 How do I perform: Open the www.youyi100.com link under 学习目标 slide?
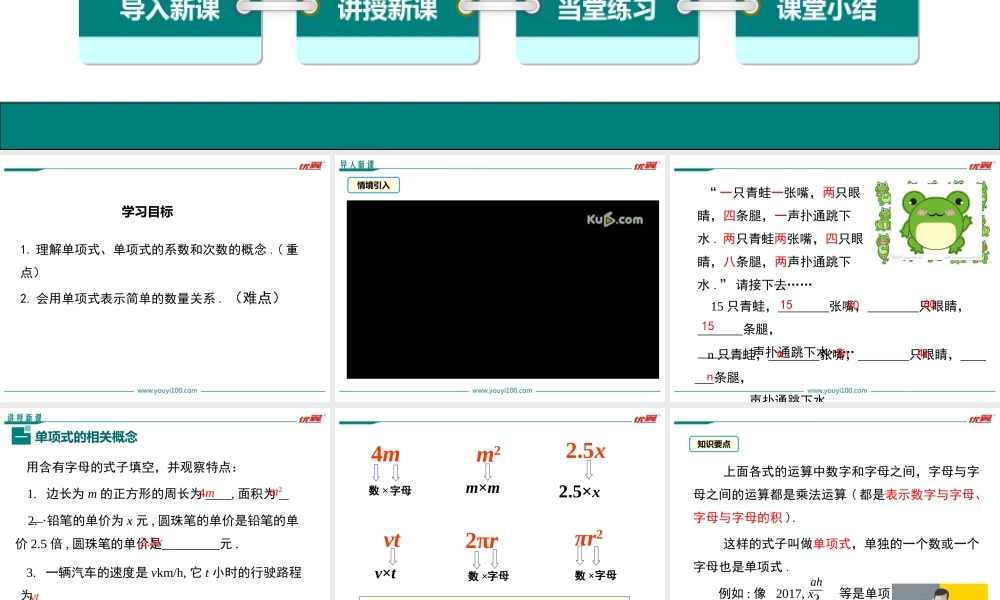tap(167, 391)
